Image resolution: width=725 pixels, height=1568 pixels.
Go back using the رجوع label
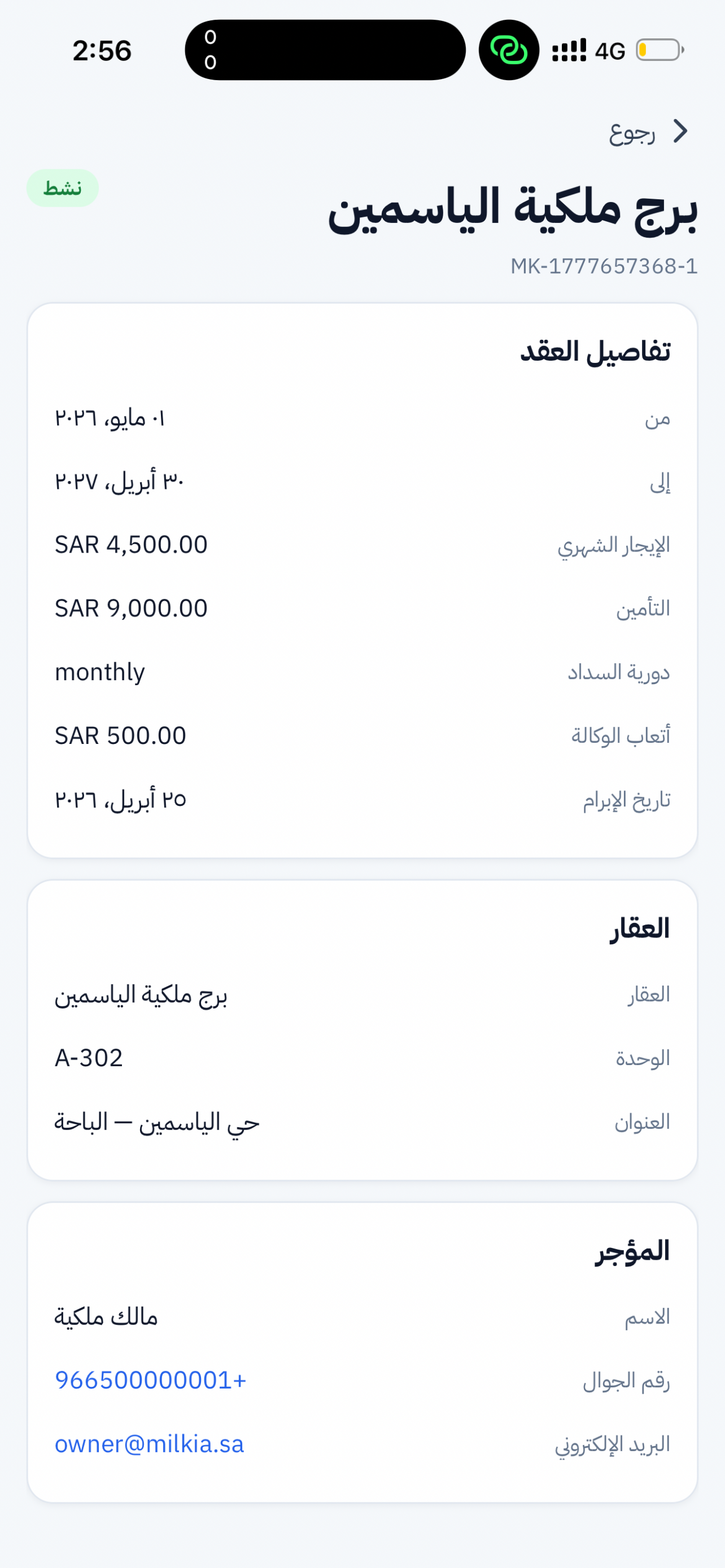point(632,132)
